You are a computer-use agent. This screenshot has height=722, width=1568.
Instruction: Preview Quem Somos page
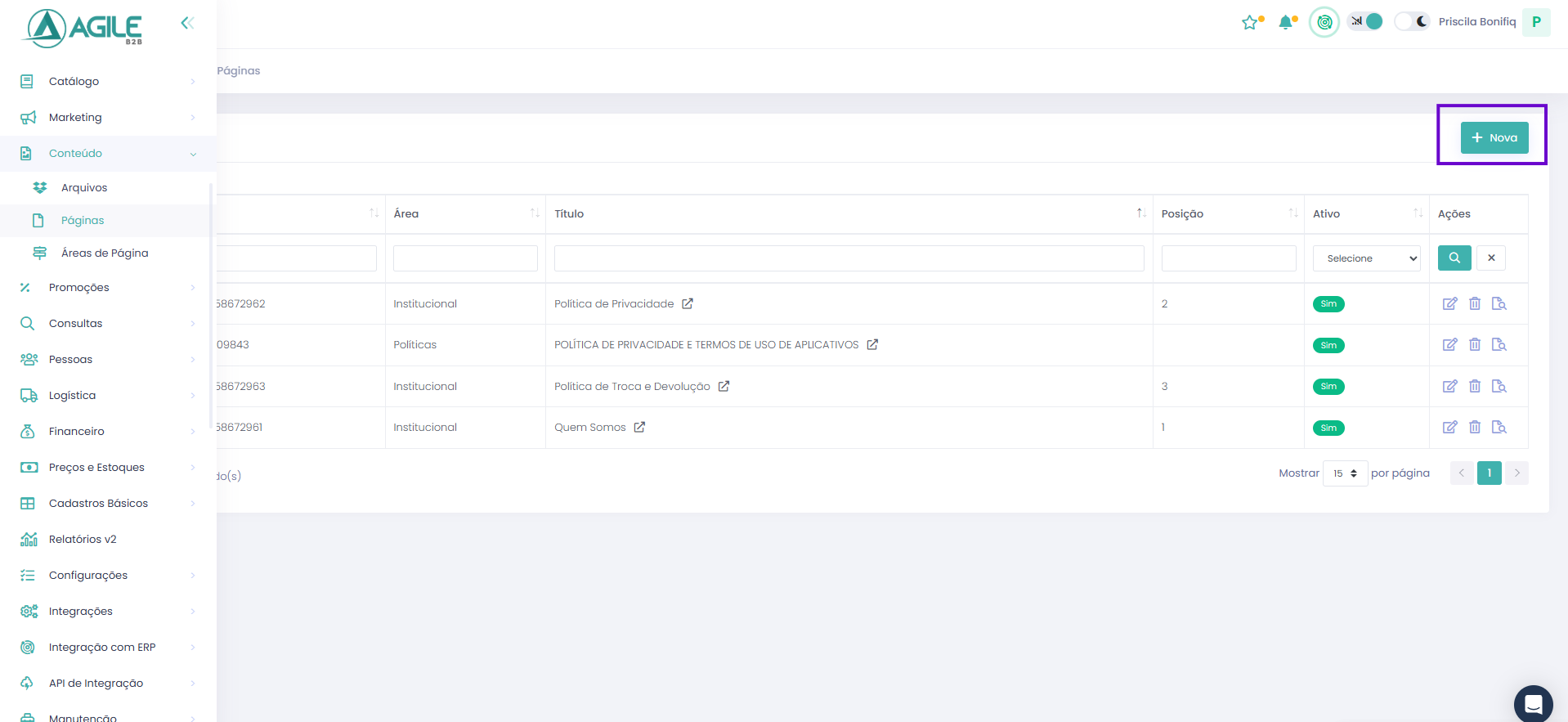click(1499, 427)
